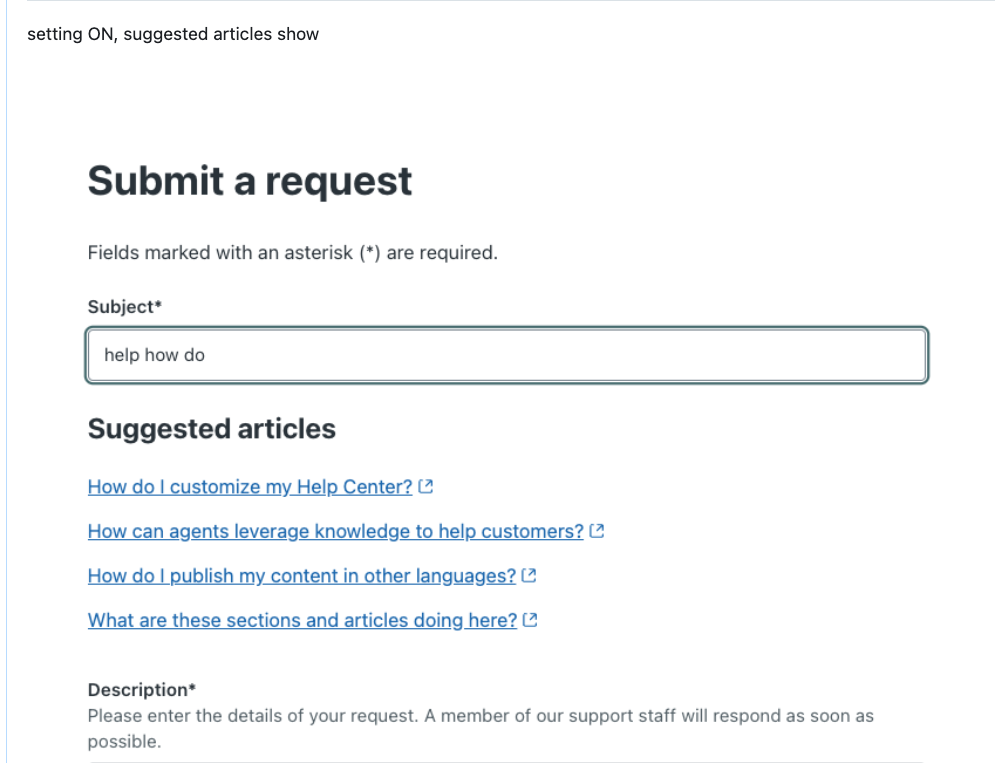Click external-link icon after sections and articles link
This screenshot has width=997, height=763.
pos(531,620)
